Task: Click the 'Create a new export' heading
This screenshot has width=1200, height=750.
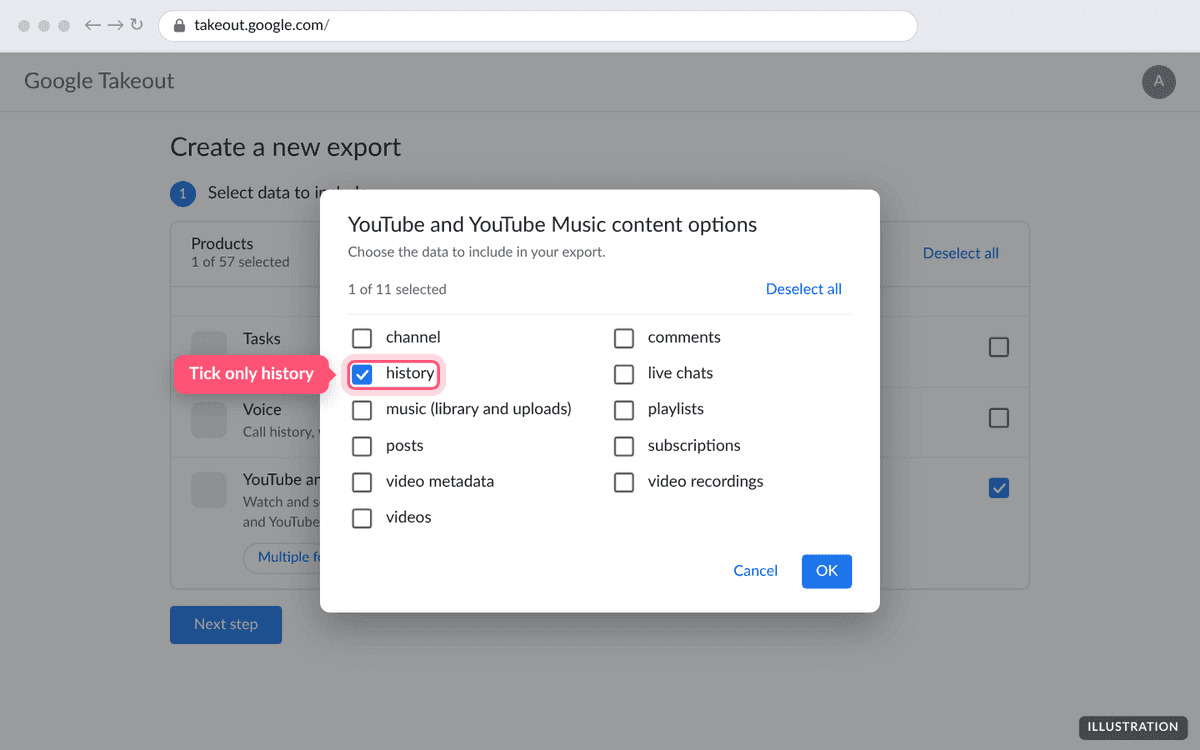Action: point(286,147)
